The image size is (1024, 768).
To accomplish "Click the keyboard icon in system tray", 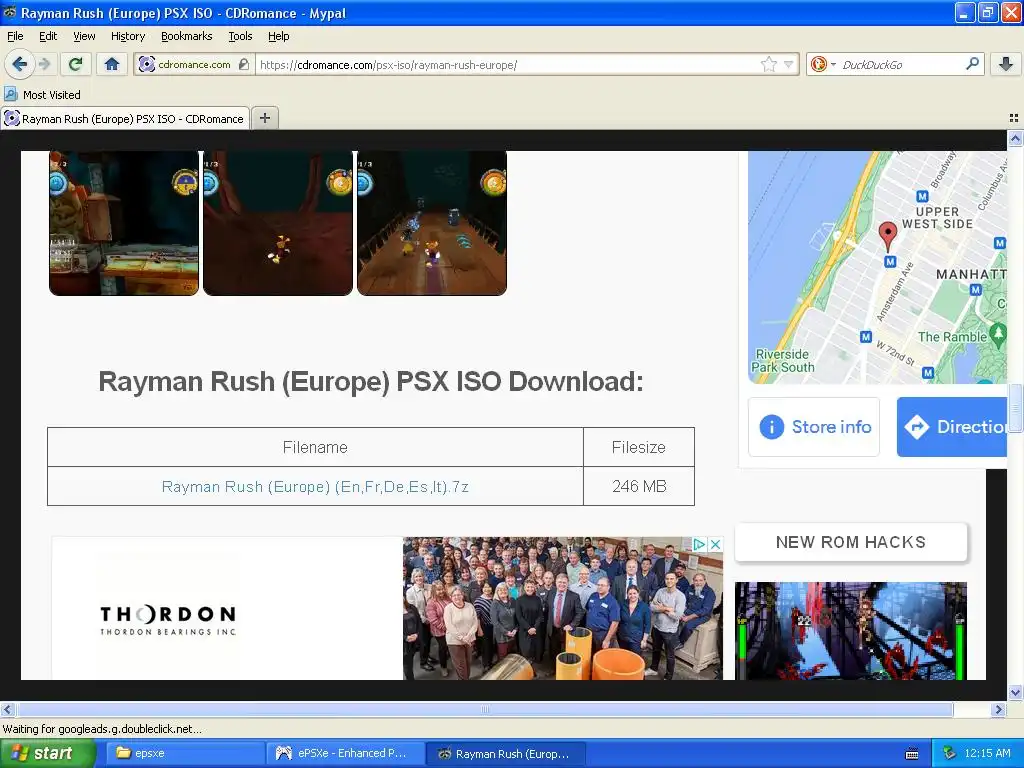I will click(912, 754).
